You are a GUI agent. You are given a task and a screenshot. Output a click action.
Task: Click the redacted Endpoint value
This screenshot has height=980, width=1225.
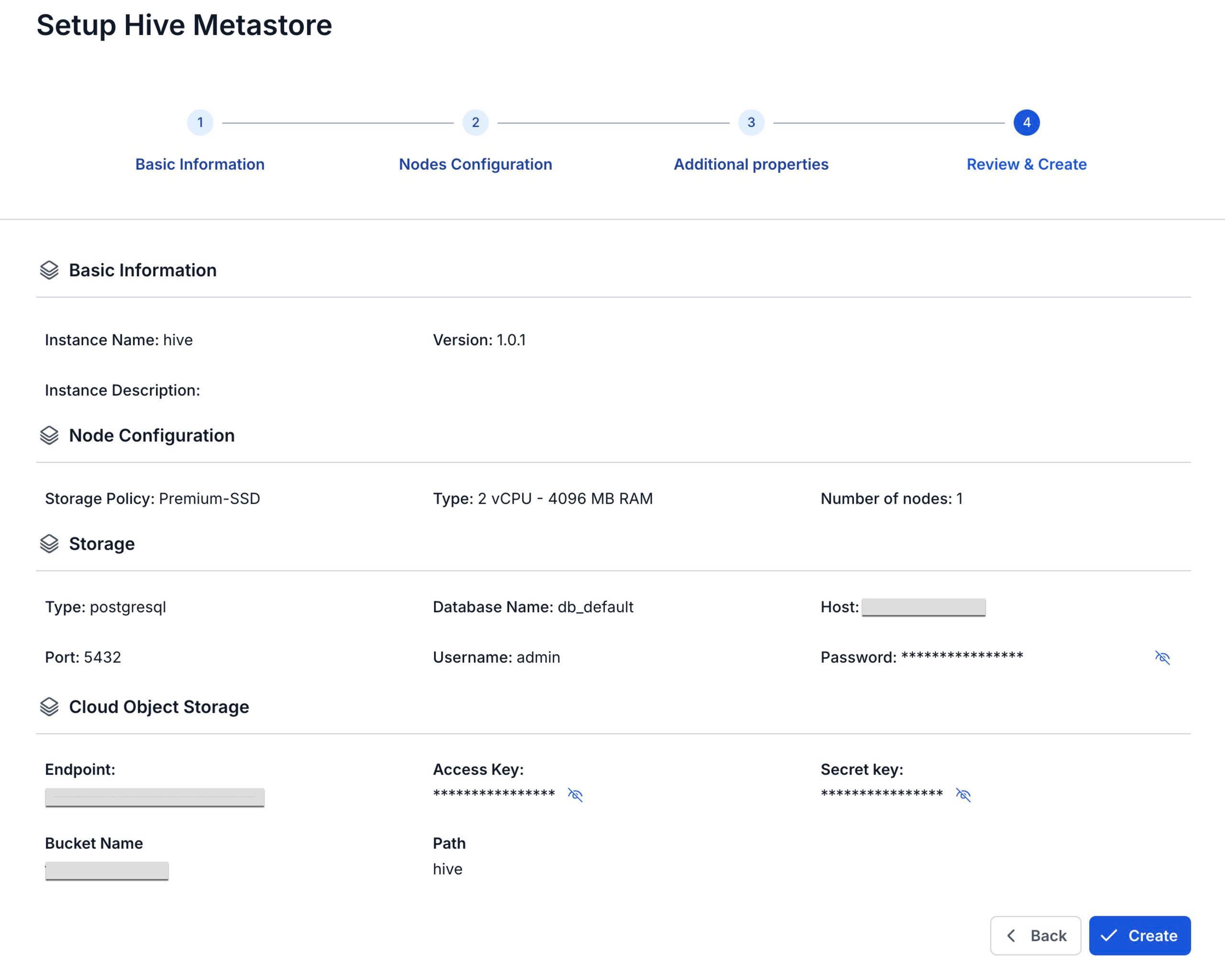click(x=155, y=798)
